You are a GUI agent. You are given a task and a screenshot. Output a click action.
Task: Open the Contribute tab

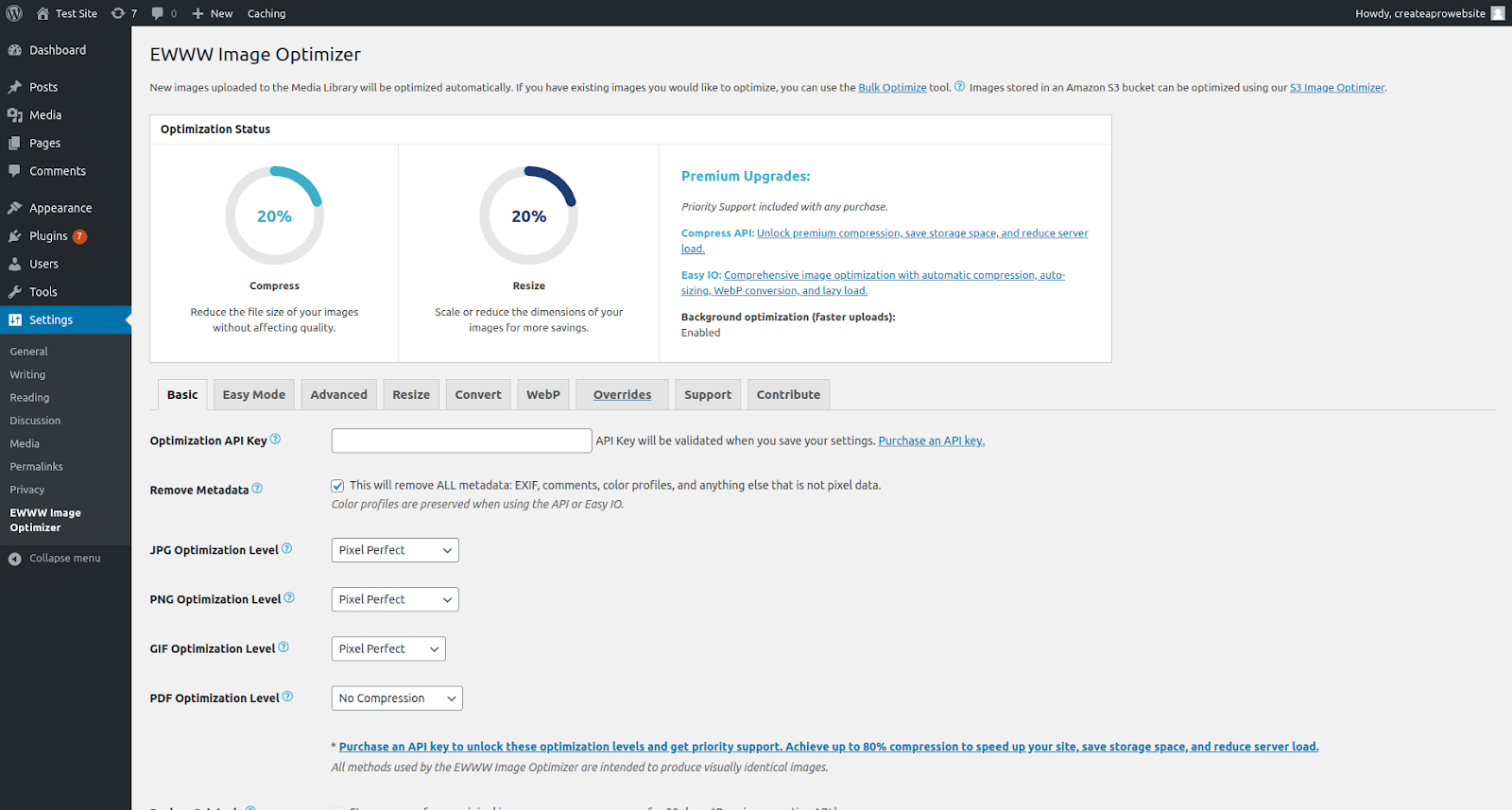pos(789,395)
